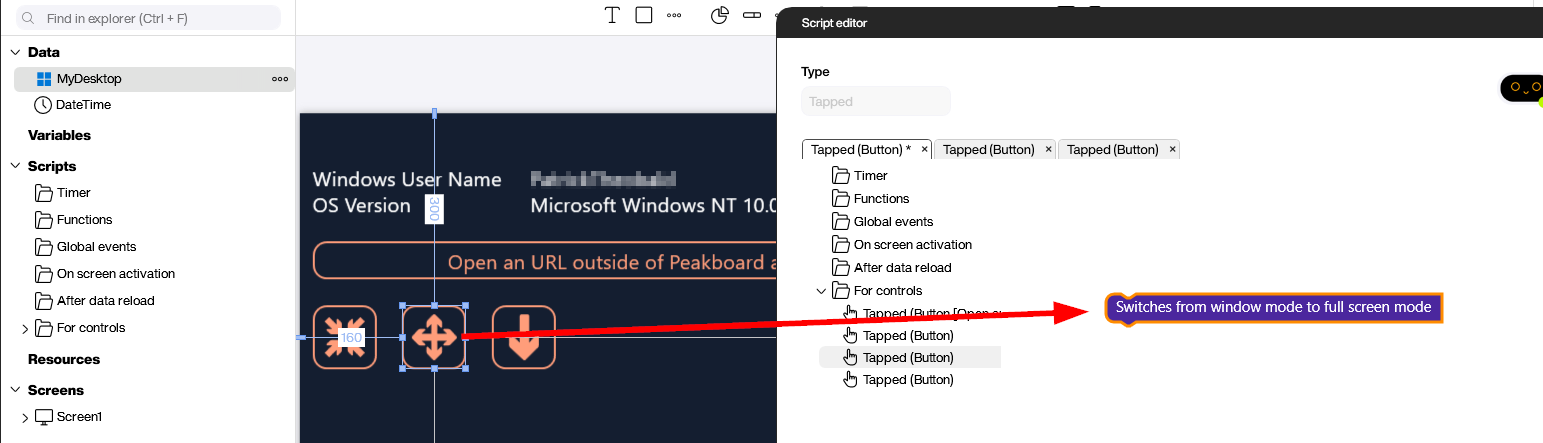Select the Text tool in the toolbar
Image resolution: width=1543 pixels, height=443 pixels.
(x=613, y=15)
